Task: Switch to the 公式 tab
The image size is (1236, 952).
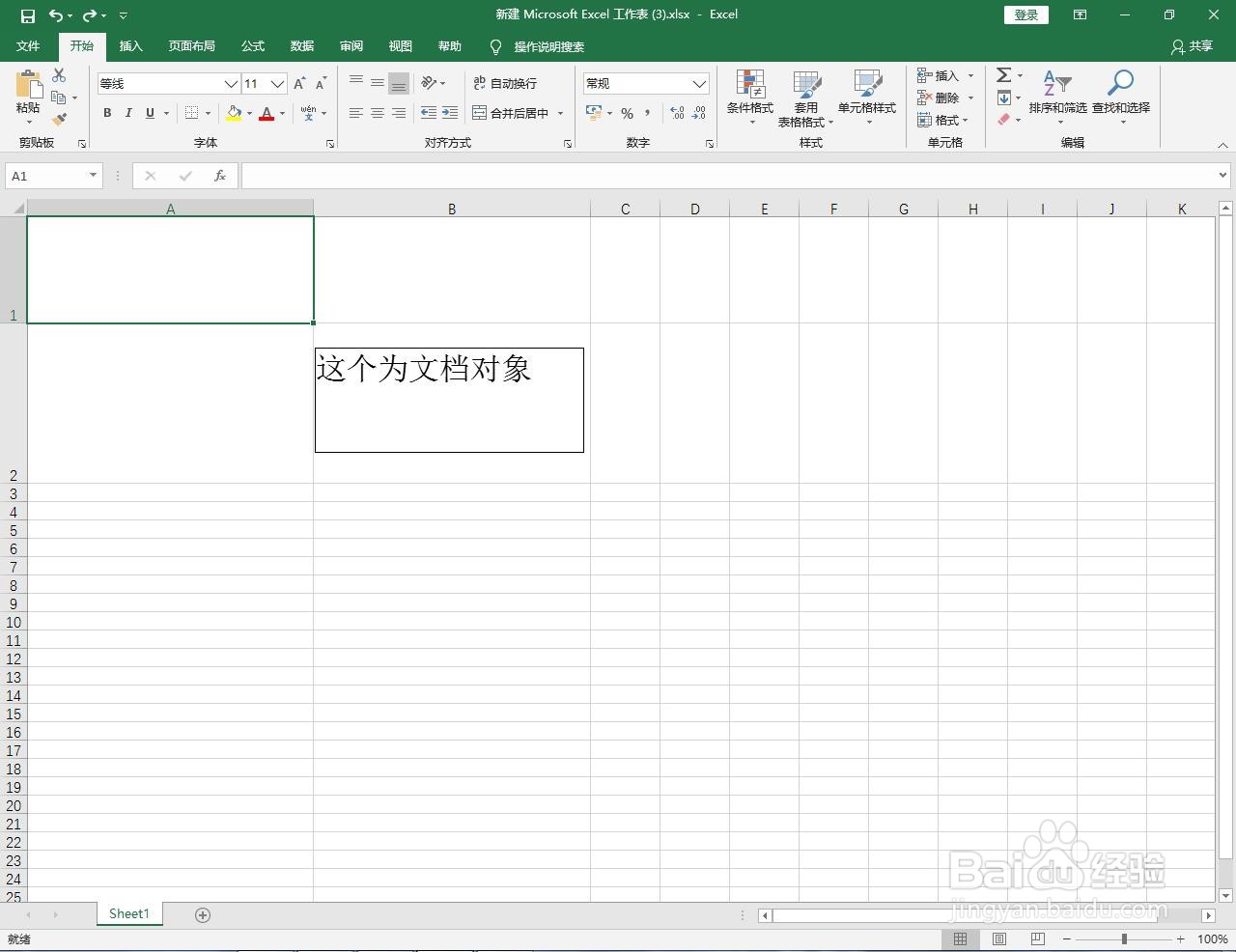Action: tap(253, 46)
